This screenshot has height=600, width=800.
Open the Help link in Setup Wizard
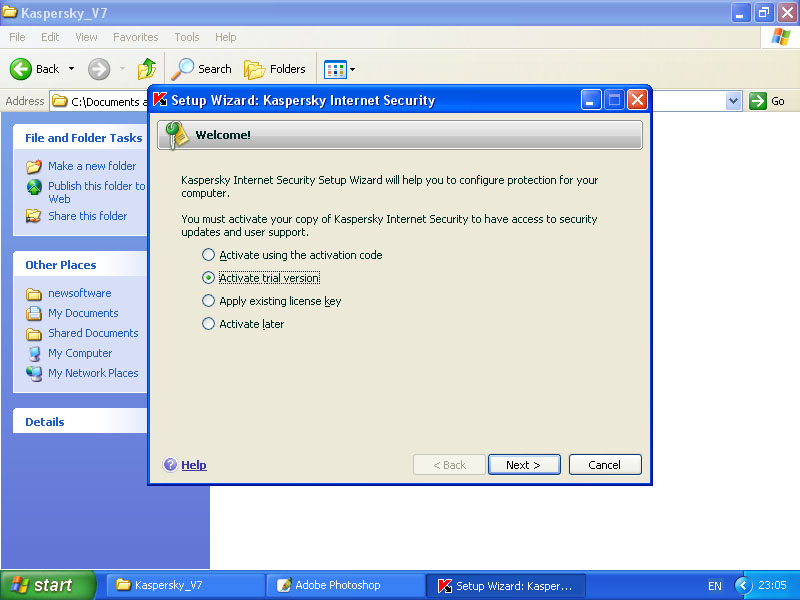[x=194, y=465]
